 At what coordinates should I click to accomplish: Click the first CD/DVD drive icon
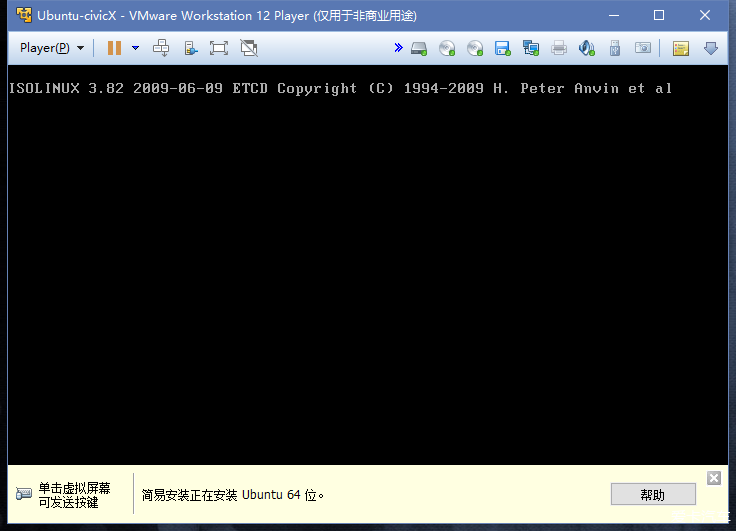pos(447,48)
